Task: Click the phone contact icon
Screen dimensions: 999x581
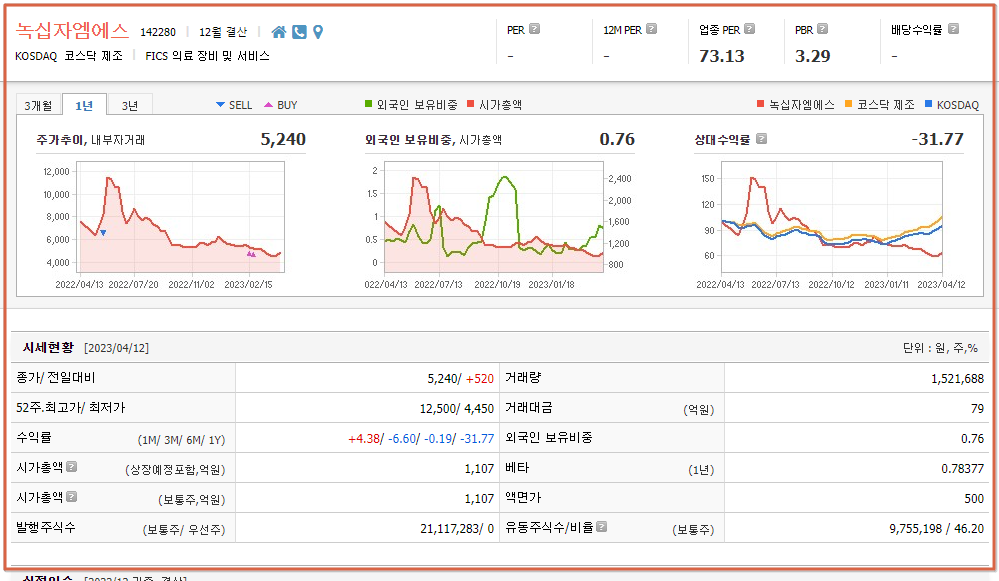Action: (299, 32)
